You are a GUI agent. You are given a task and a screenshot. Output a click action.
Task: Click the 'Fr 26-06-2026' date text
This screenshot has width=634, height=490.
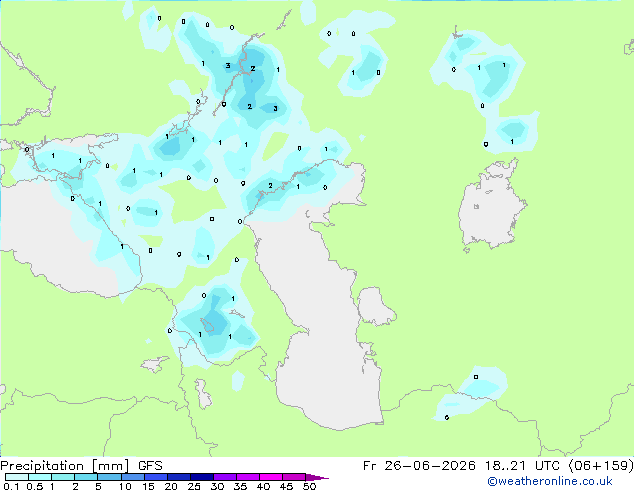(419, 466)
